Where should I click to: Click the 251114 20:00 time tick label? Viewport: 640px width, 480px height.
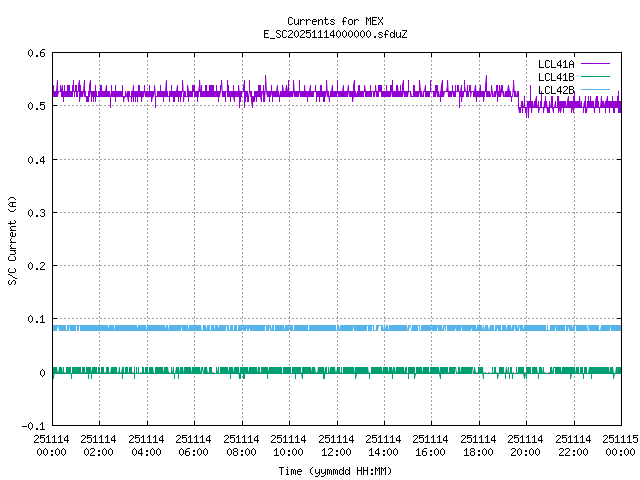coord(526,445)
